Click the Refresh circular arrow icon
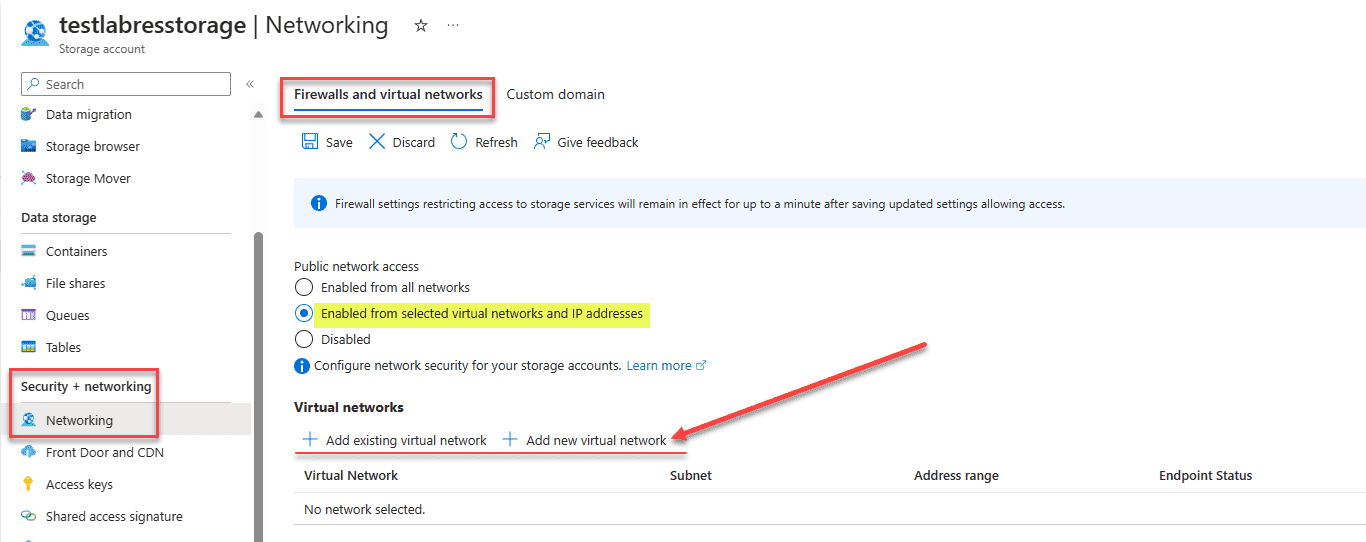Screen dimensions: 1366x542 459,142
